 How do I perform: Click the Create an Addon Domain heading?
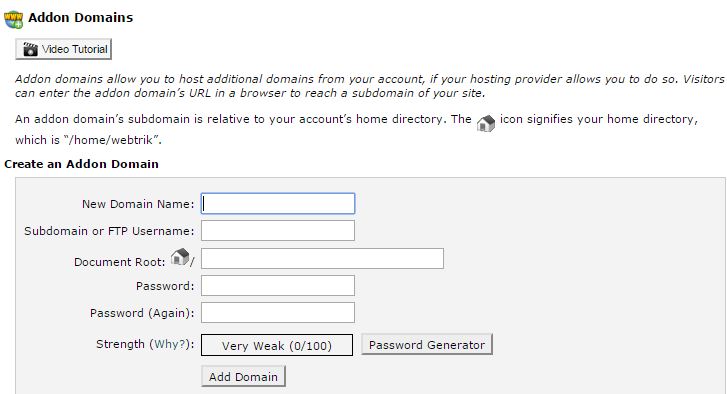click(x=81, y=164)
